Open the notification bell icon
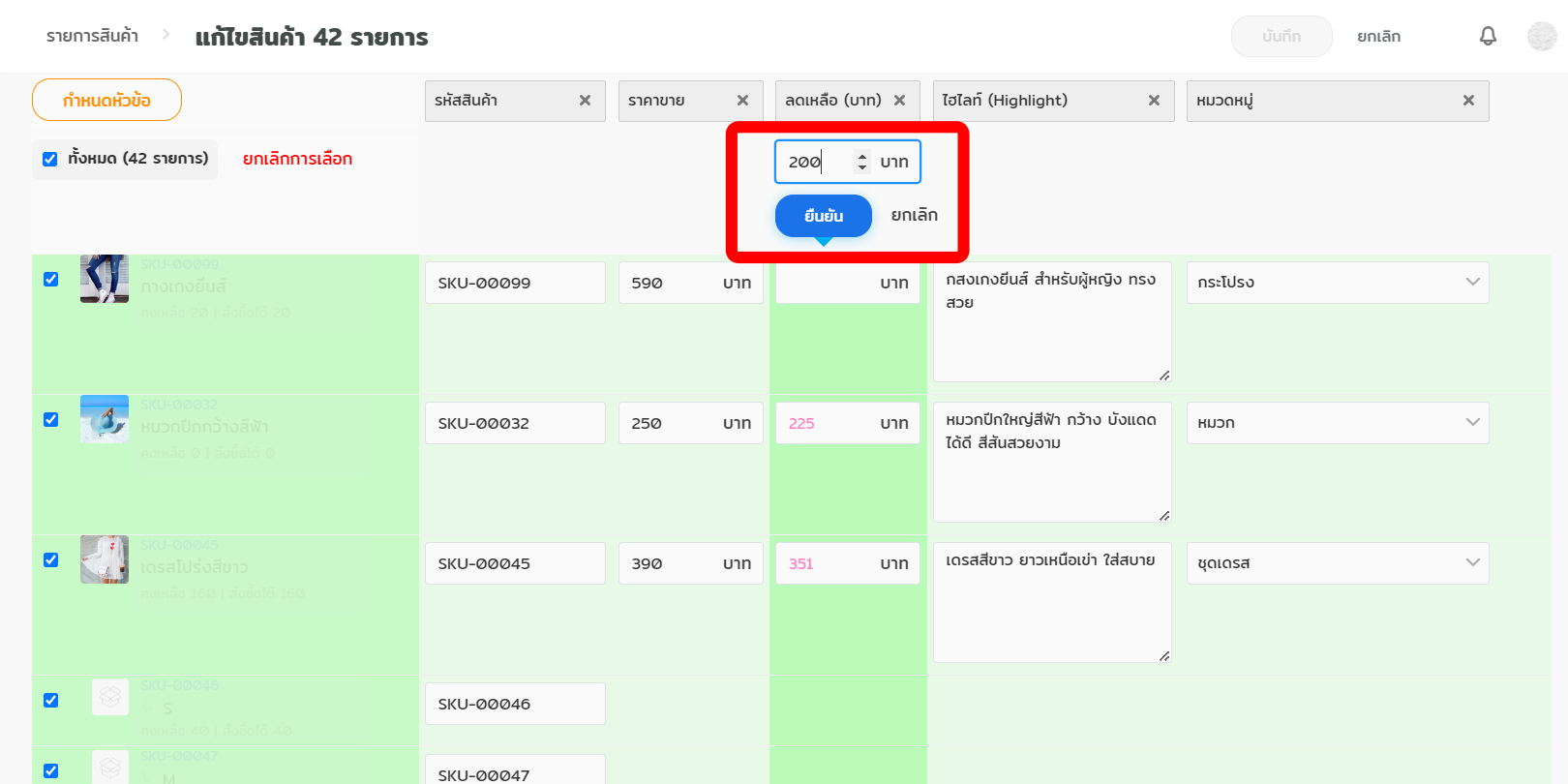Screen dimensions: 1568x784 (1488, 37)
